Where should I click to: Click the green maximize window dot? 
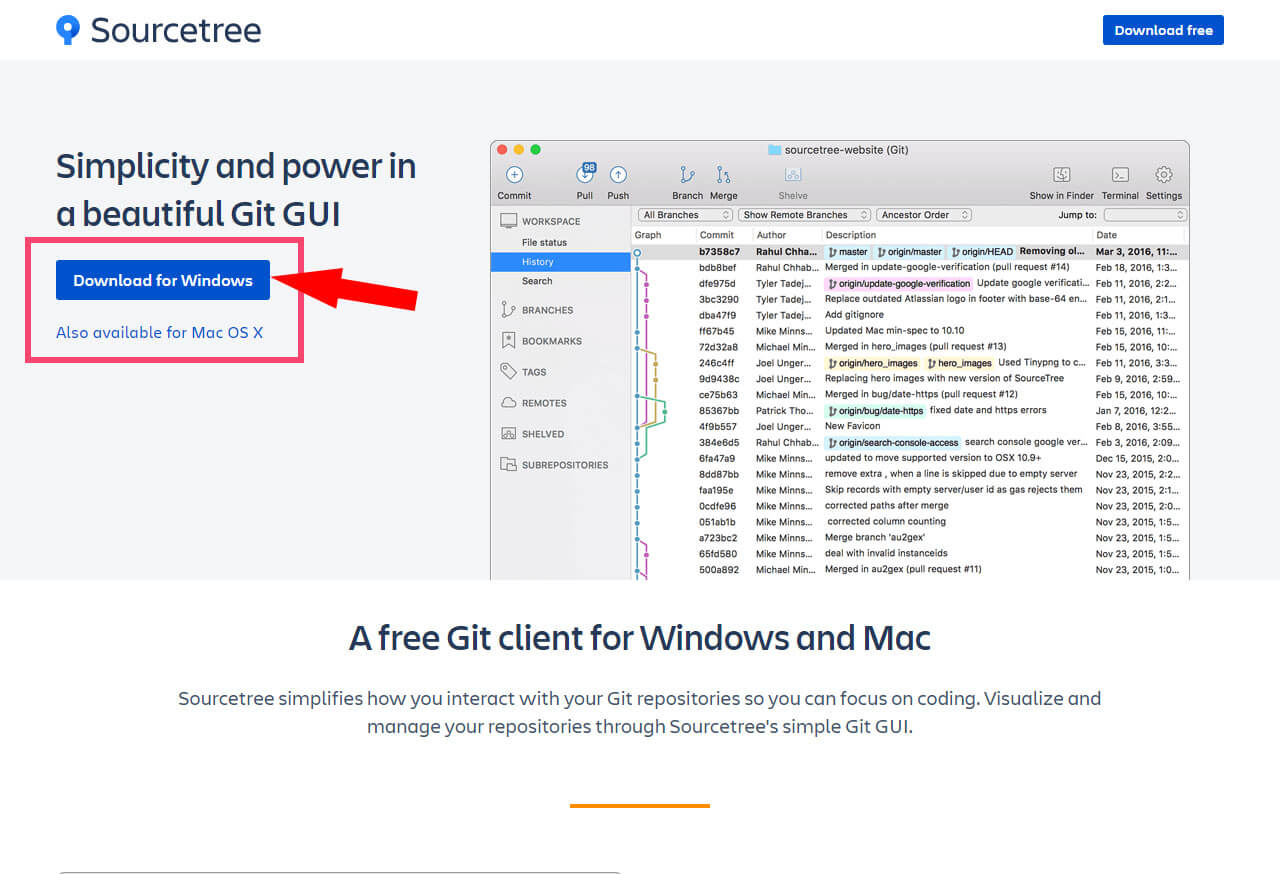coord(535,150)
